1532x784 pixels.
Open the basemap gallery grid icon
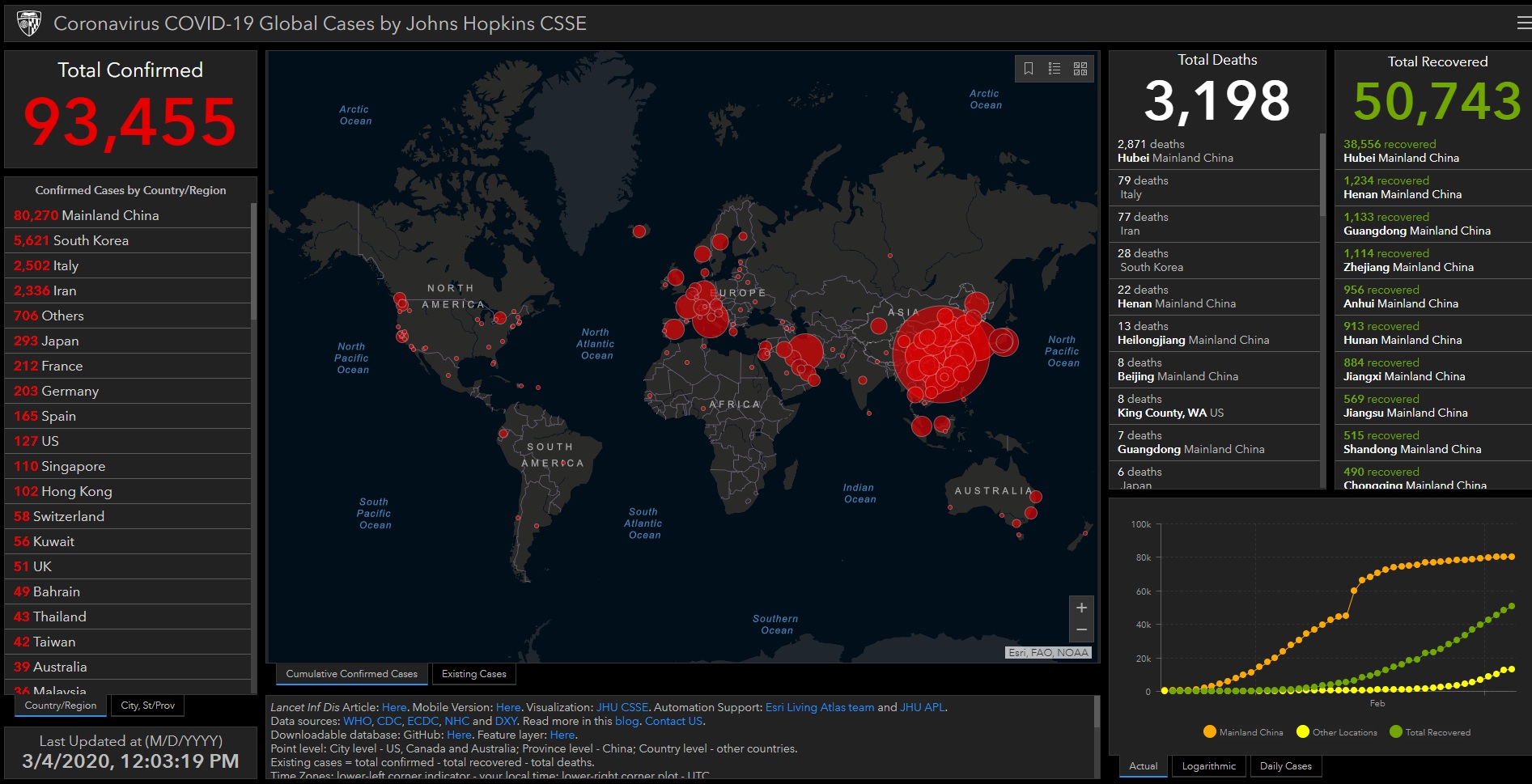1080,69
